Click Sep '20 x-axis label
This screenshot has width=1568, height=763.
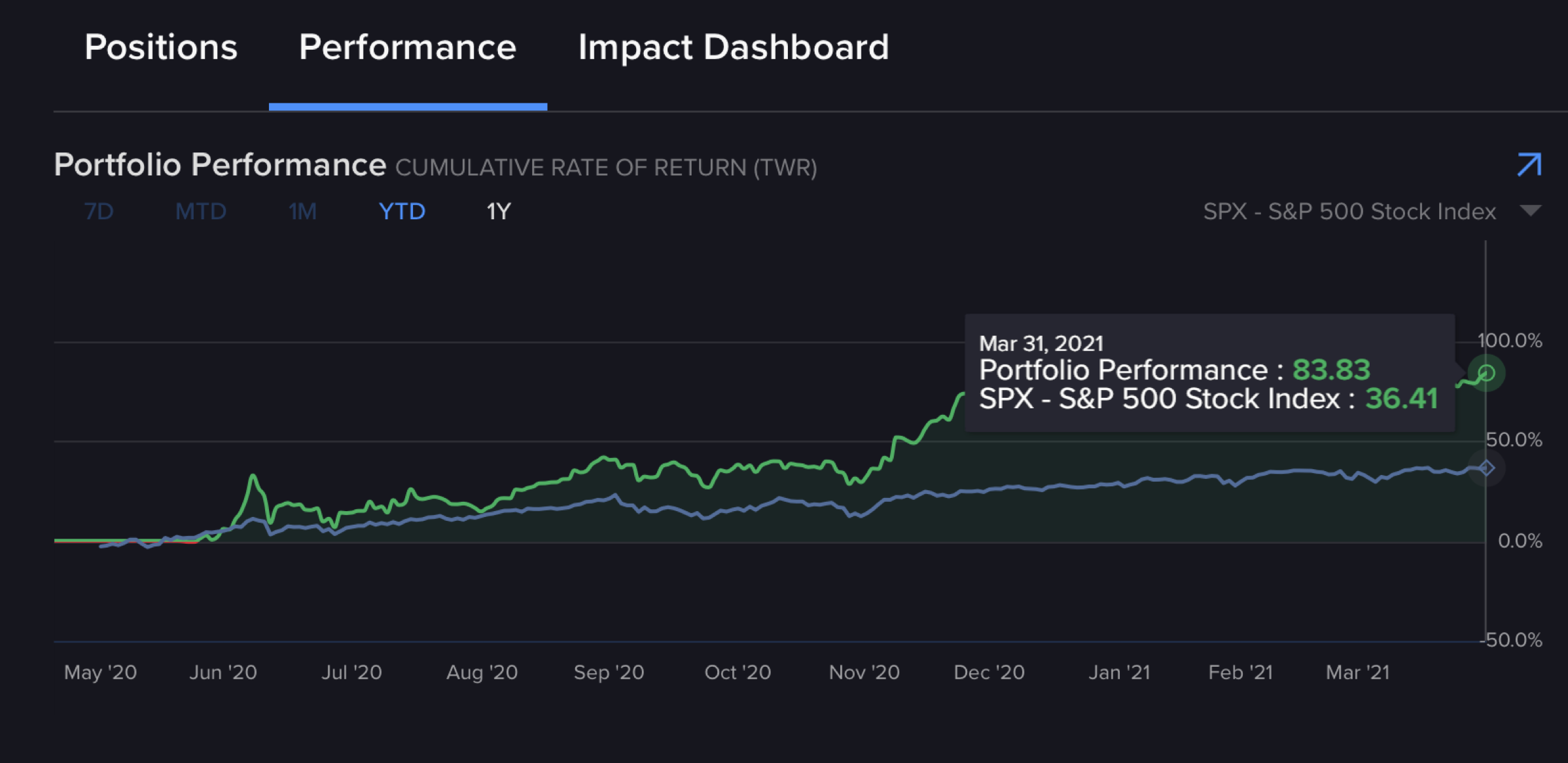[609, 672]
